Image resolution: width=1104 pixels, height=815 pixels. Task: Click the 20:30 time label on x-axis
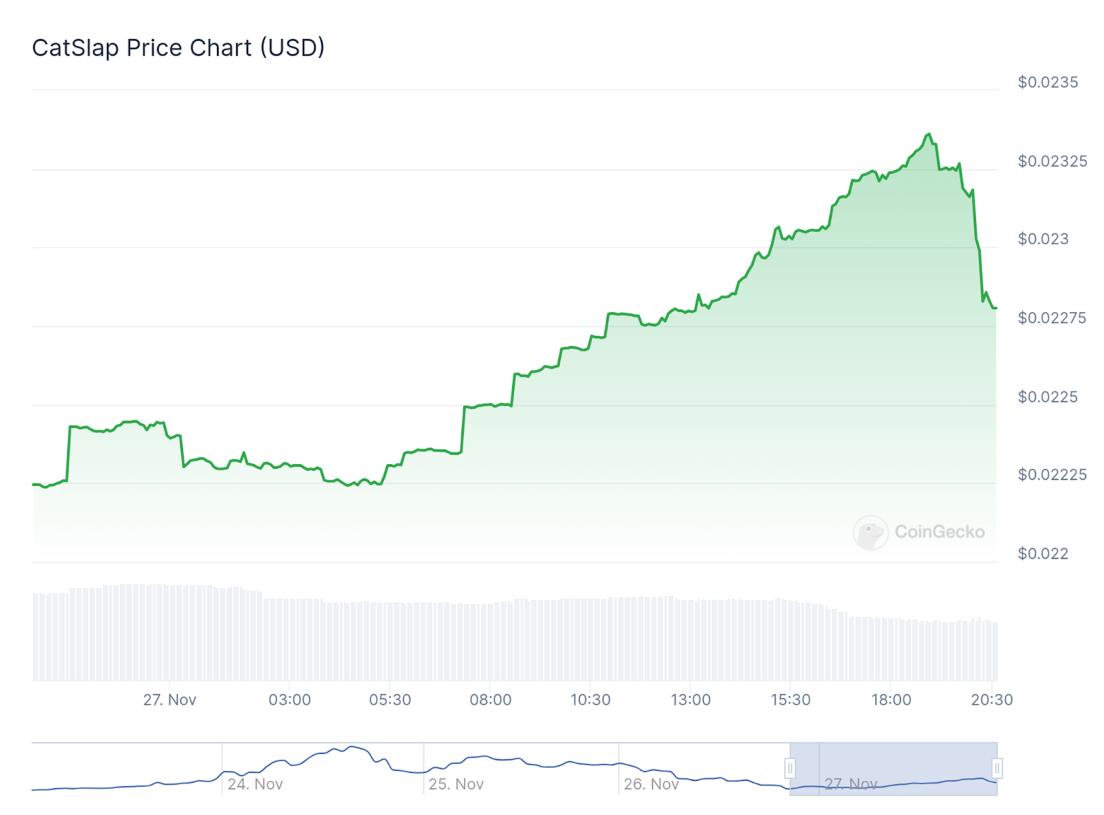click(991, 700)
